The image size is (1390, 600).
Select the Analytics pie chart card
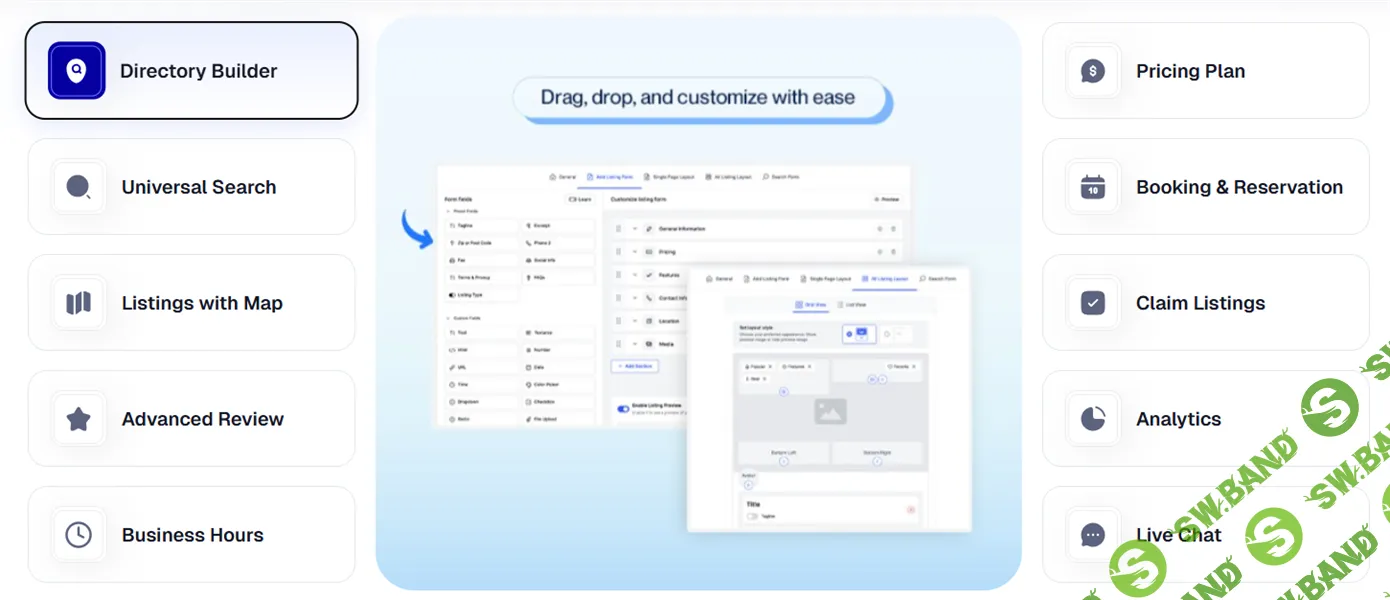pyautogui.click(x=1205, y=419)
